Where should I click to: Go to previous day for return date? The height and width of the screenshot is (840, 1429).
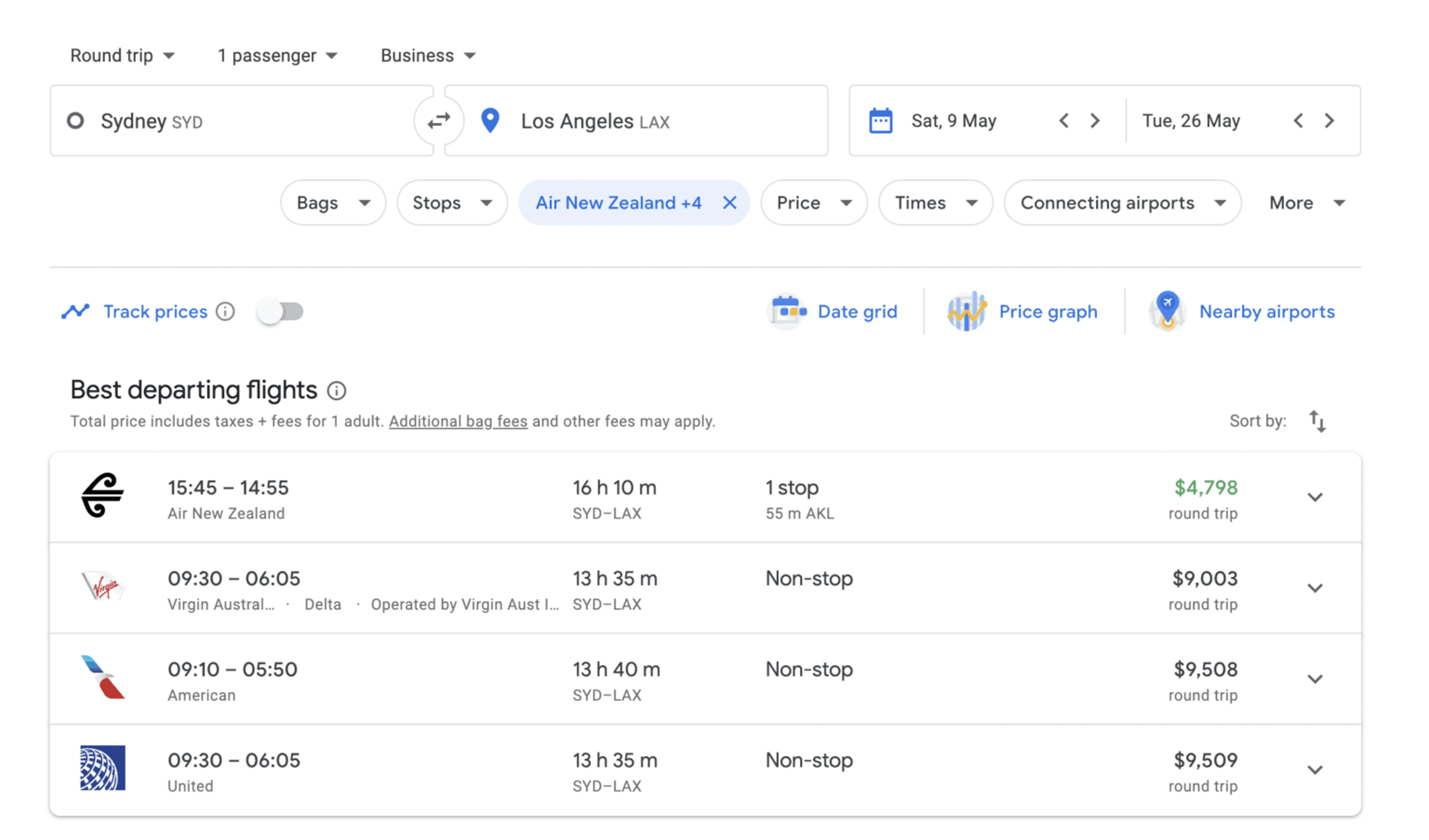[x=1298, y=121]
